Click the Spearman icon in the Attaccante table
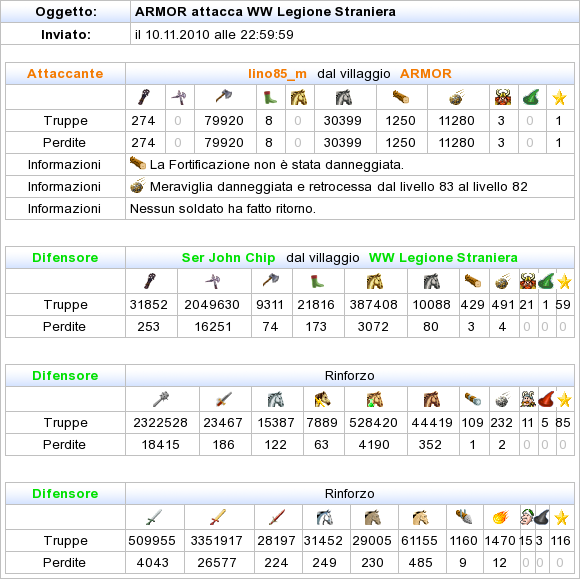Screen dimensions: 580x579 point(179,97)
